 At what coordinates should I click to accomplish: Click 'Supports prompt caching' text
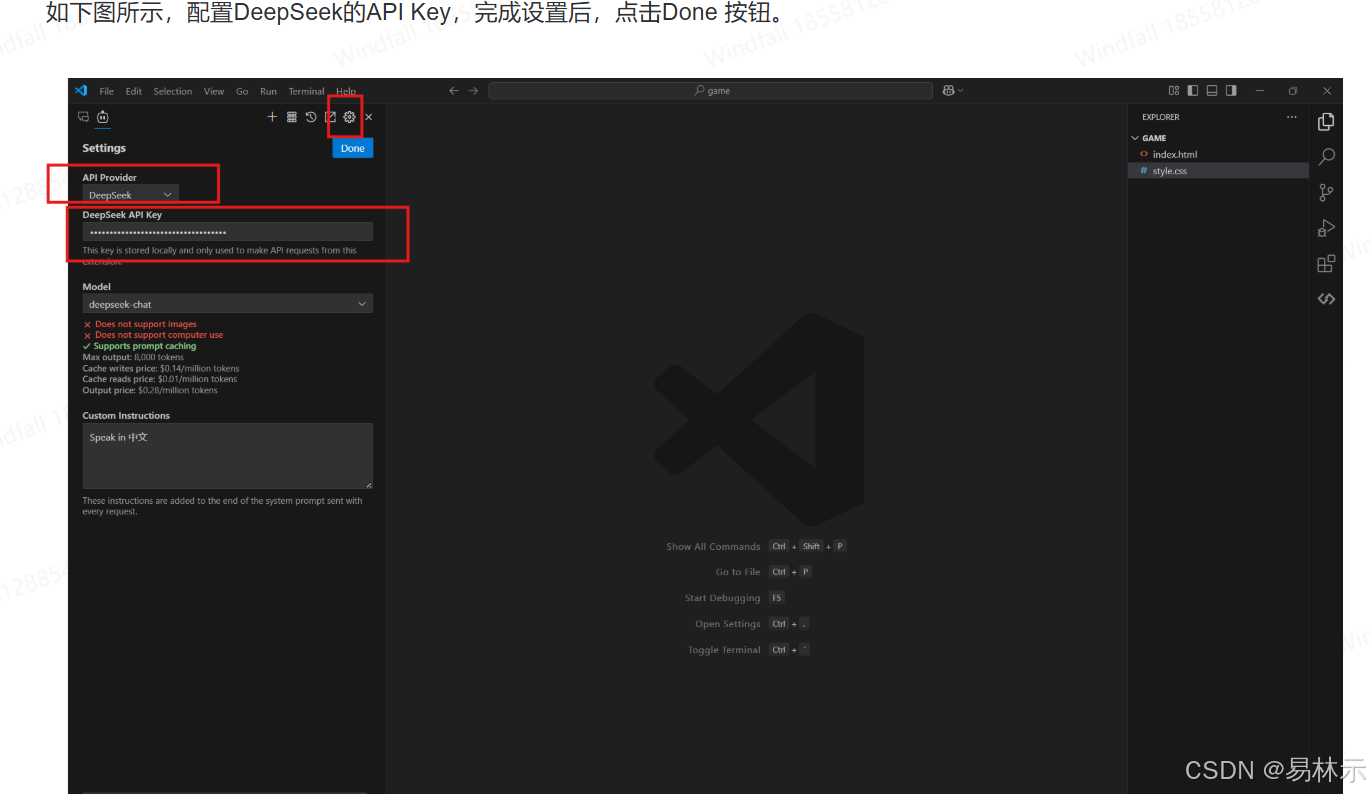coord(145,346)
